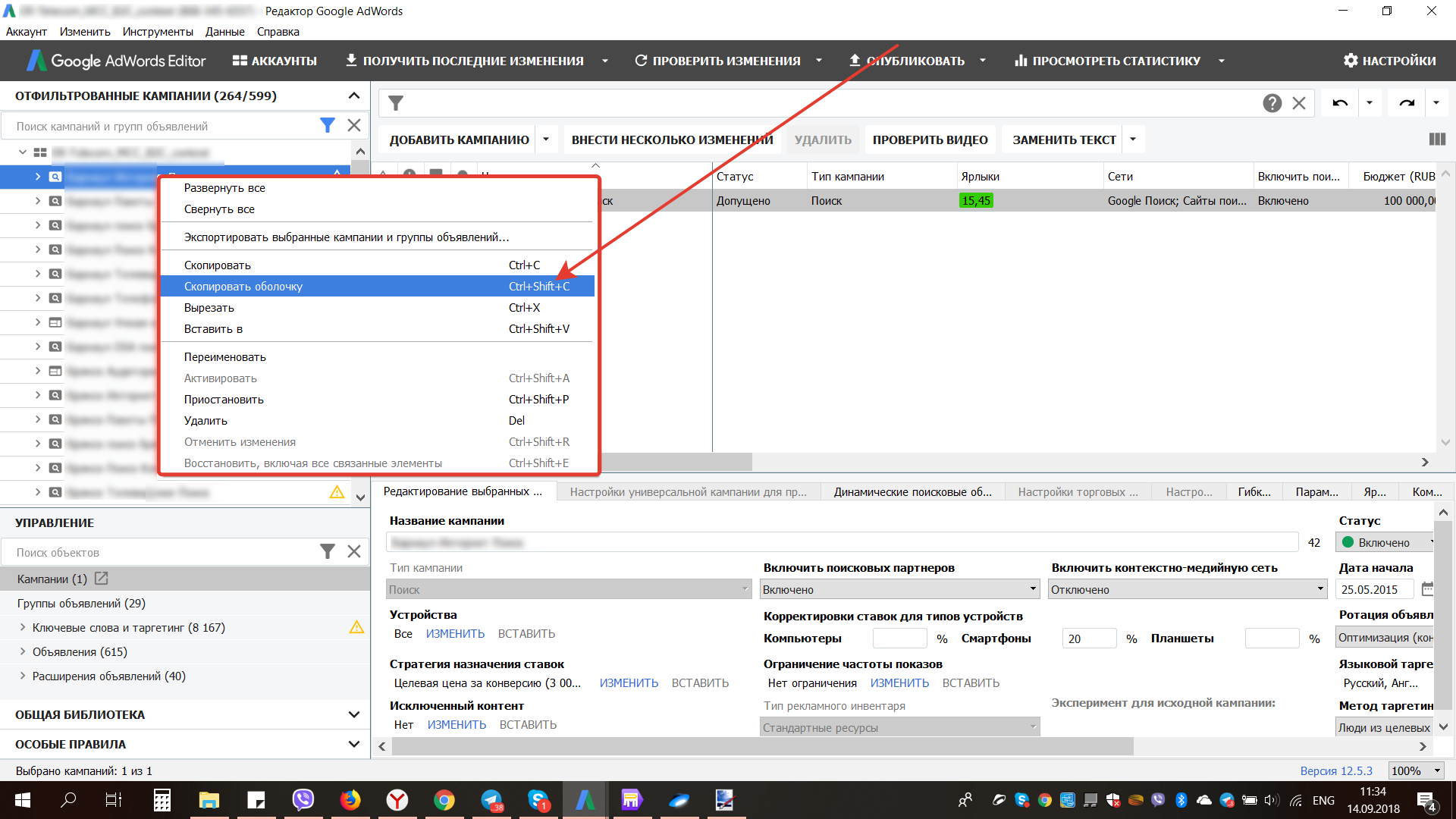Screen dimensions: 1456x819
Task: Choose Приостановить in context menu
Action: tap(377, 400)
